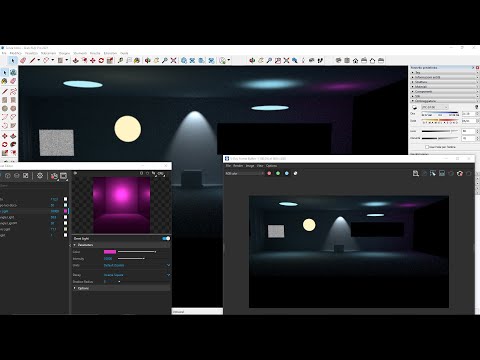The width and height of the screenshot is (480, 360).
Task: Open Image menu in Frame Buffer
Action: click(x=250, y=166)
